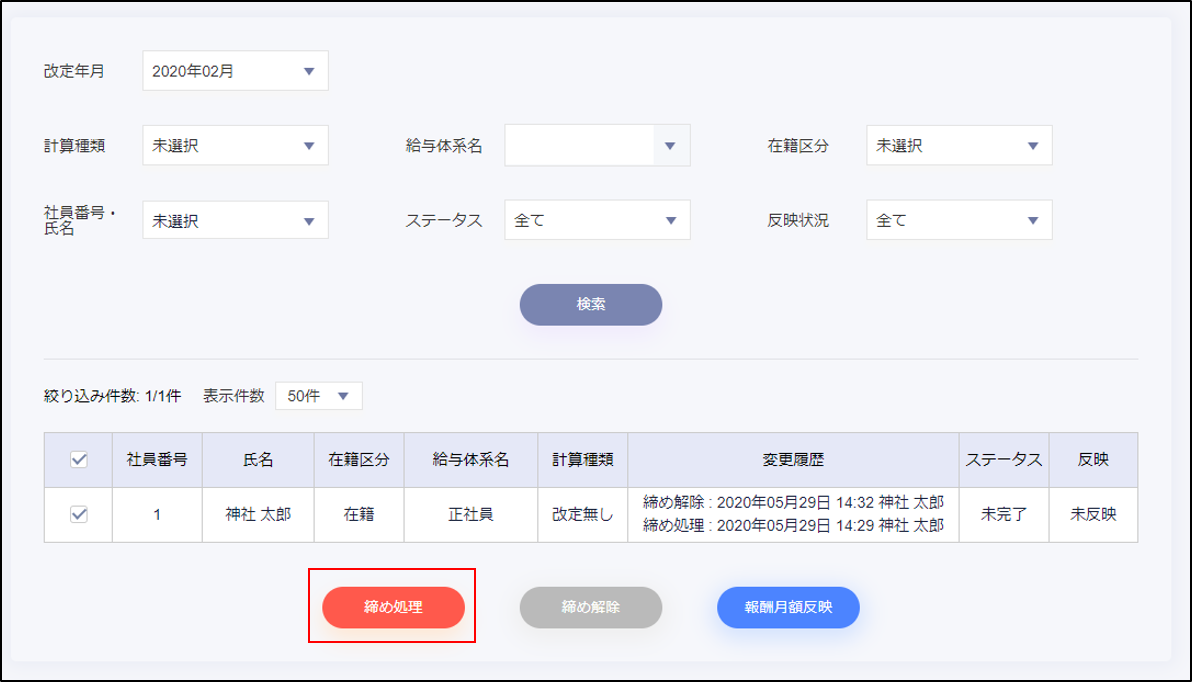Image resolution: width=1192 pixels, height=682 pixels.
Task: Change the 表示件数 50件 page size
Action: [x=318, y=396]
